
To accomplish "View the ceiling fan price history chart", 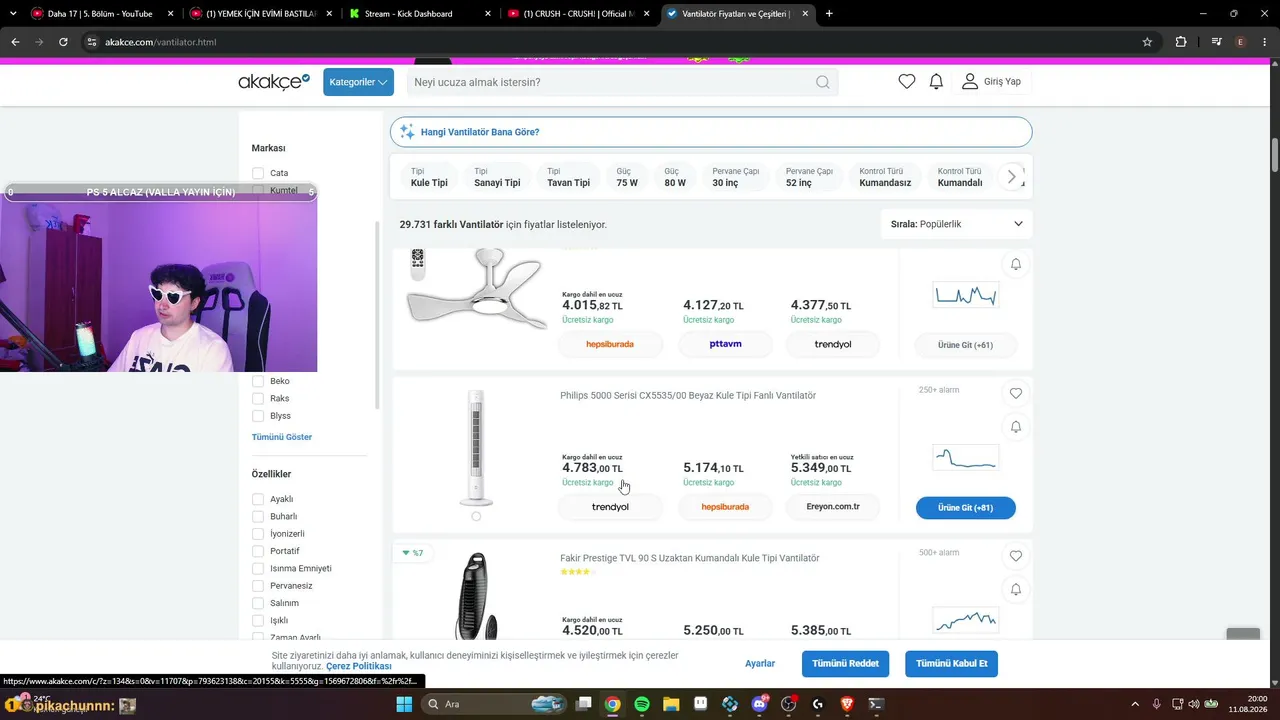I will (966, 295).
